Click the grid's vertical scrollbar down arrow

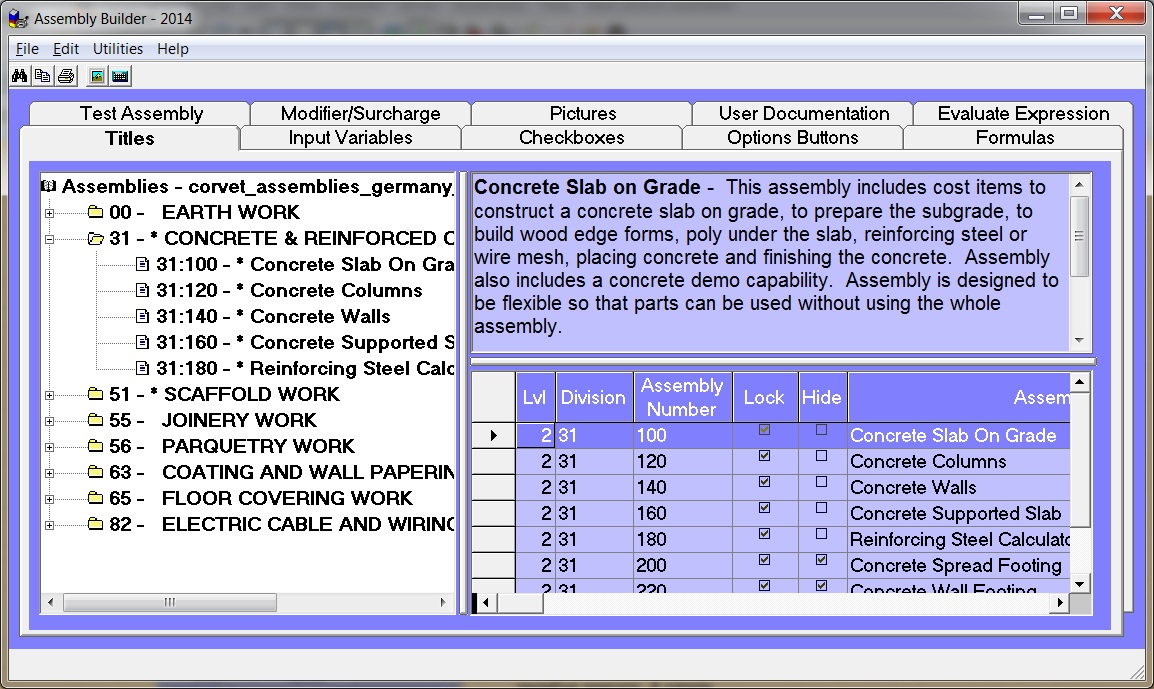coord(1080,584)
